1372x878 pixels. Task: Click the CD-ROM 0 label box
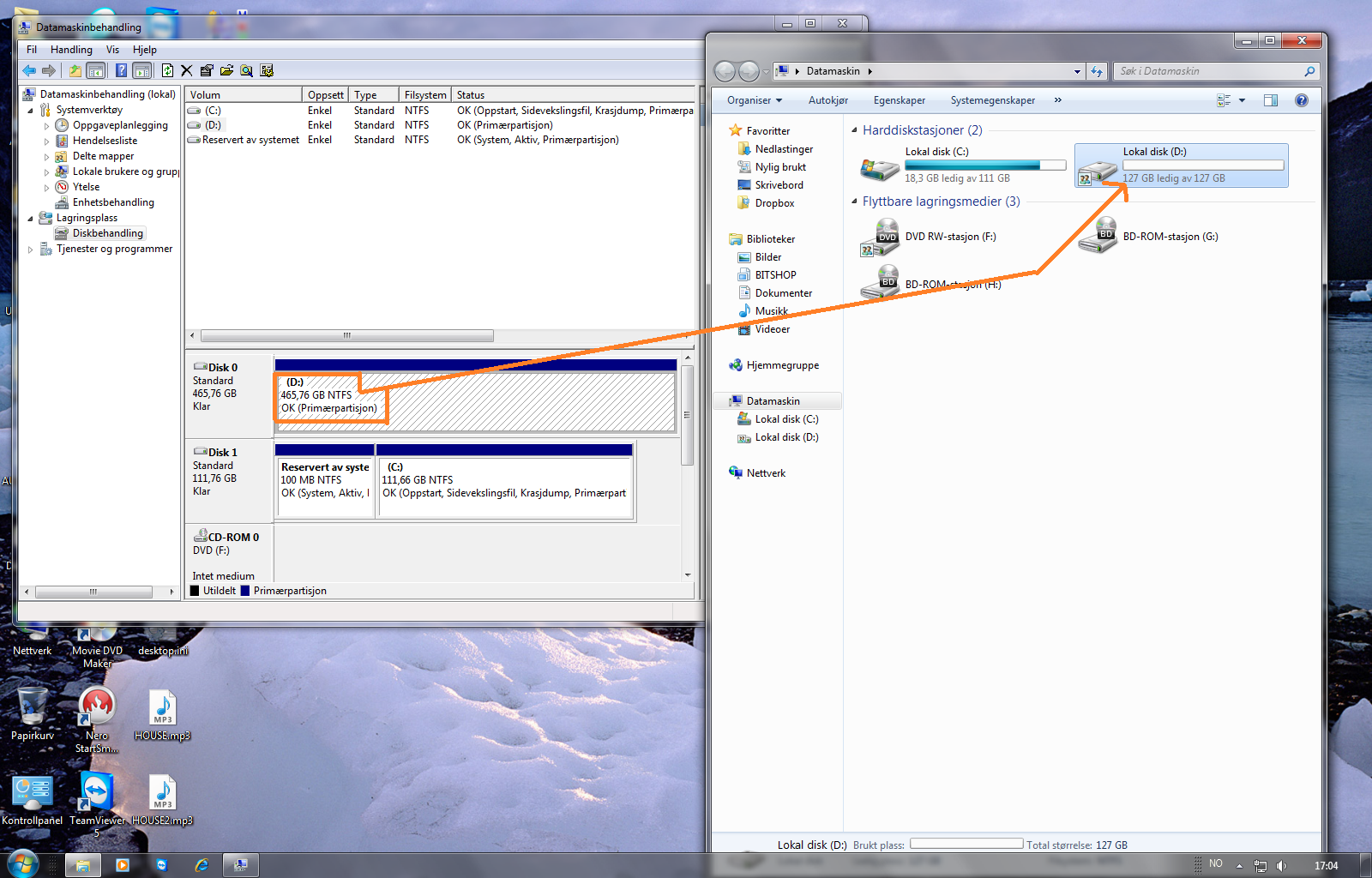[x=229, y=553]
